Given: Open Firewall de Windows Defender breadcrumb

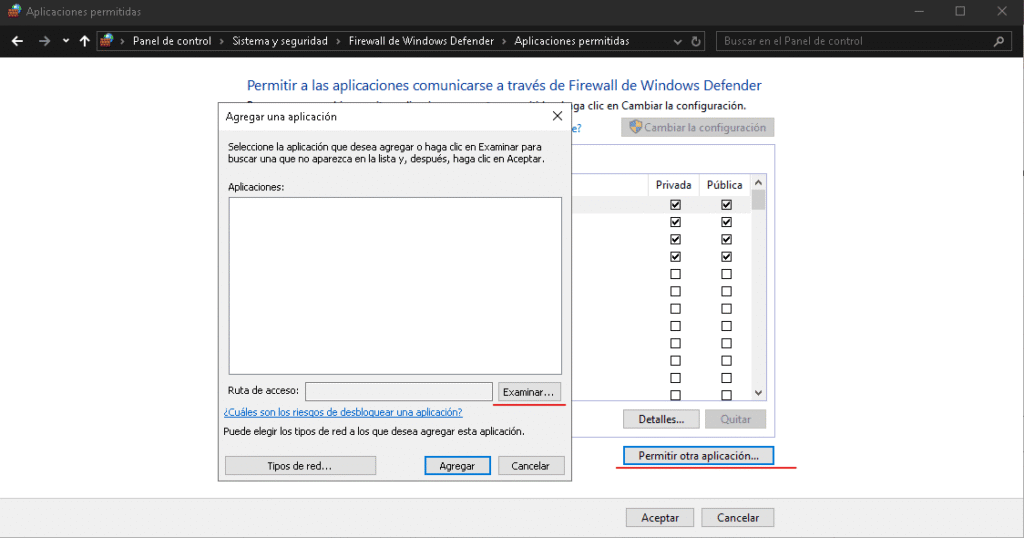Looking at the screenshot, I should pos(421,41).
